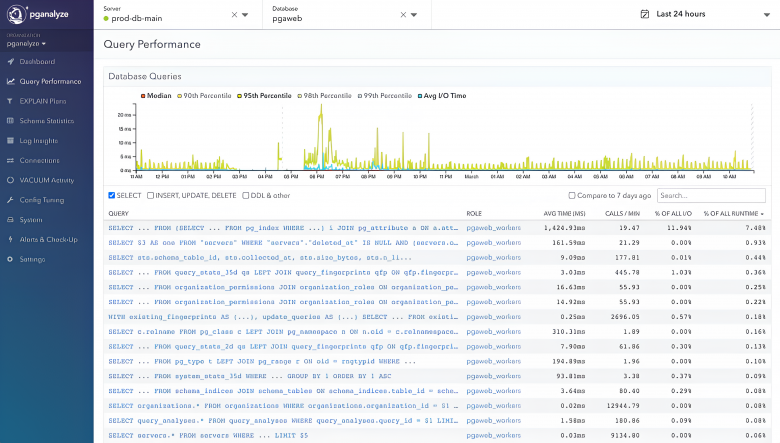Open Schema Statistics table icon
Viewport: 780px width, 443px height.
tap(10, 121)
